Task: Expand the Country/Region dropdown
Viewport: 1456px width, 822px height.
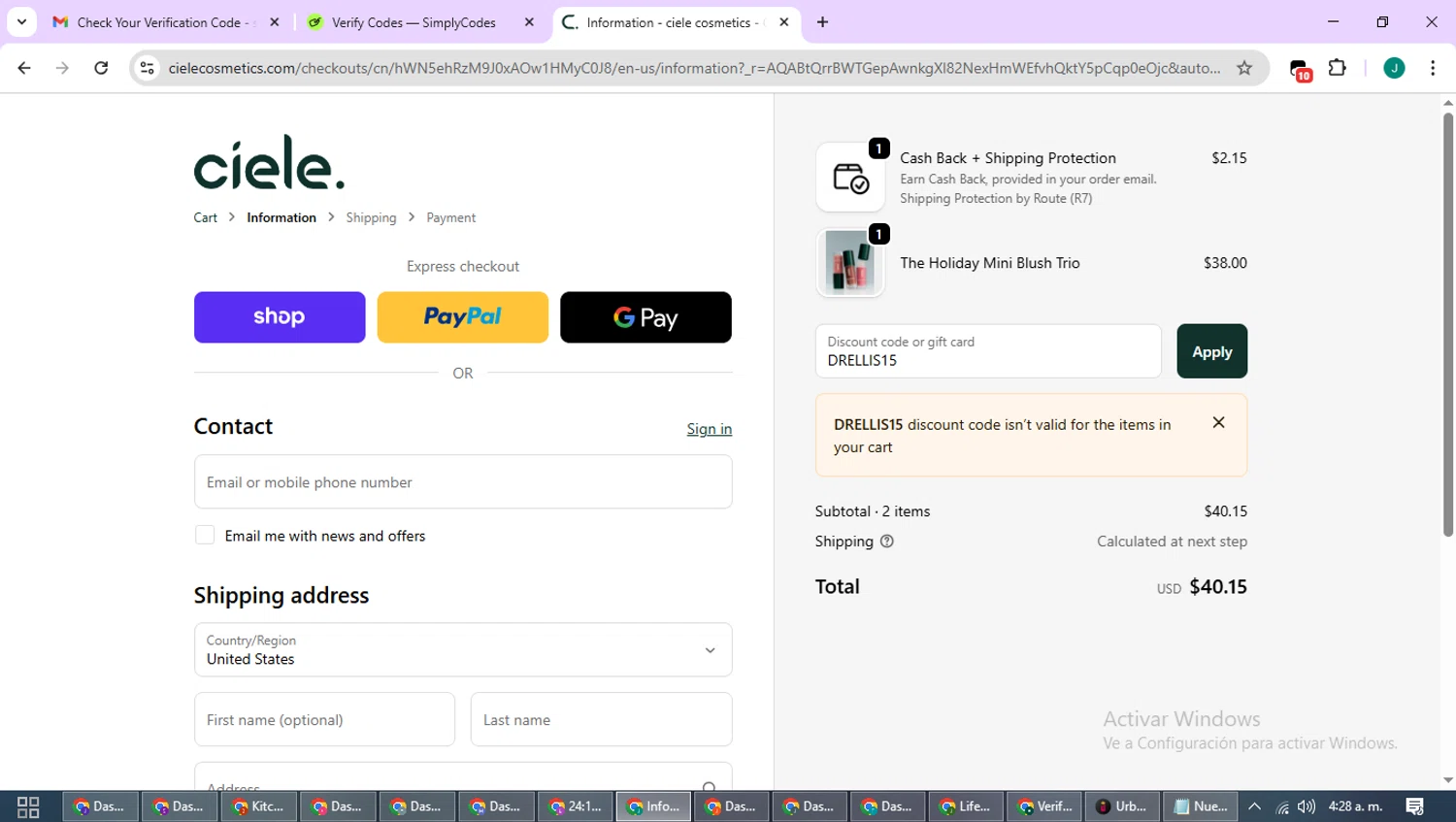Action: [x=463, y=649]
